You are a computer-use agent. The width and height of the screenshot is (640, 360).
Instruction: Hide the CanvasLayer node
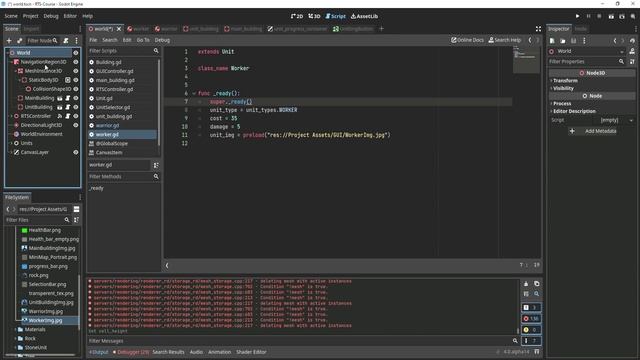[x=76, y=152]
